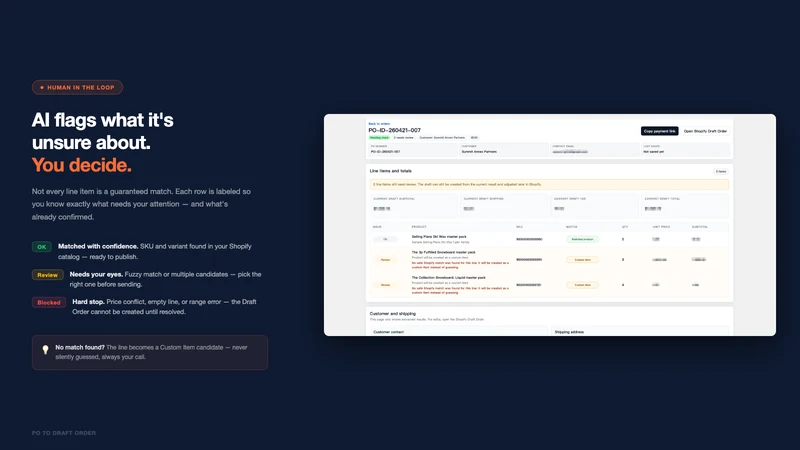Click the Current Draft Shipping card

504,205
